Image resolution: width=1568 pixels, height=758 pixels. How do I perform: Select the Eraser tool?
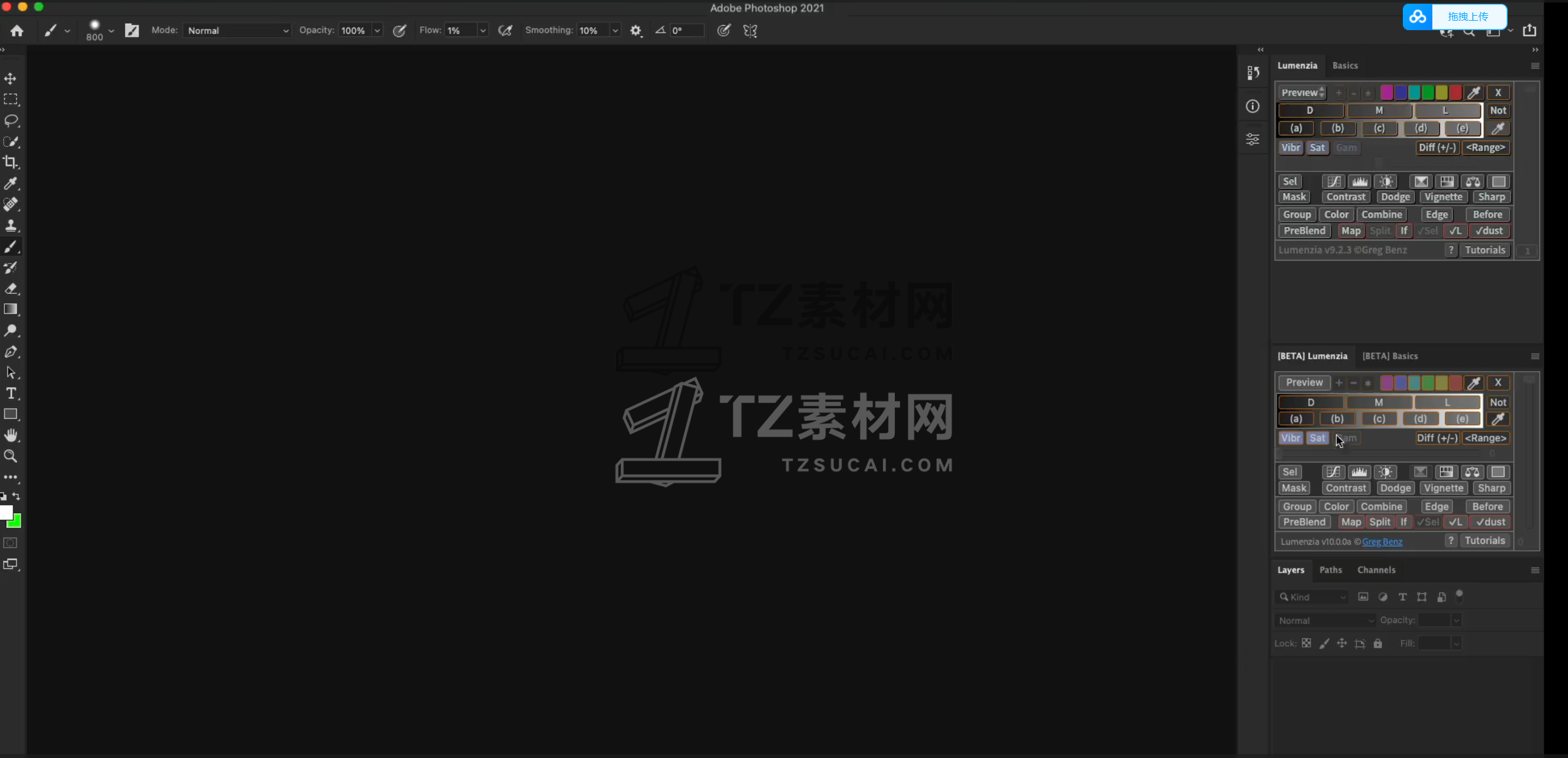point(11,289)
